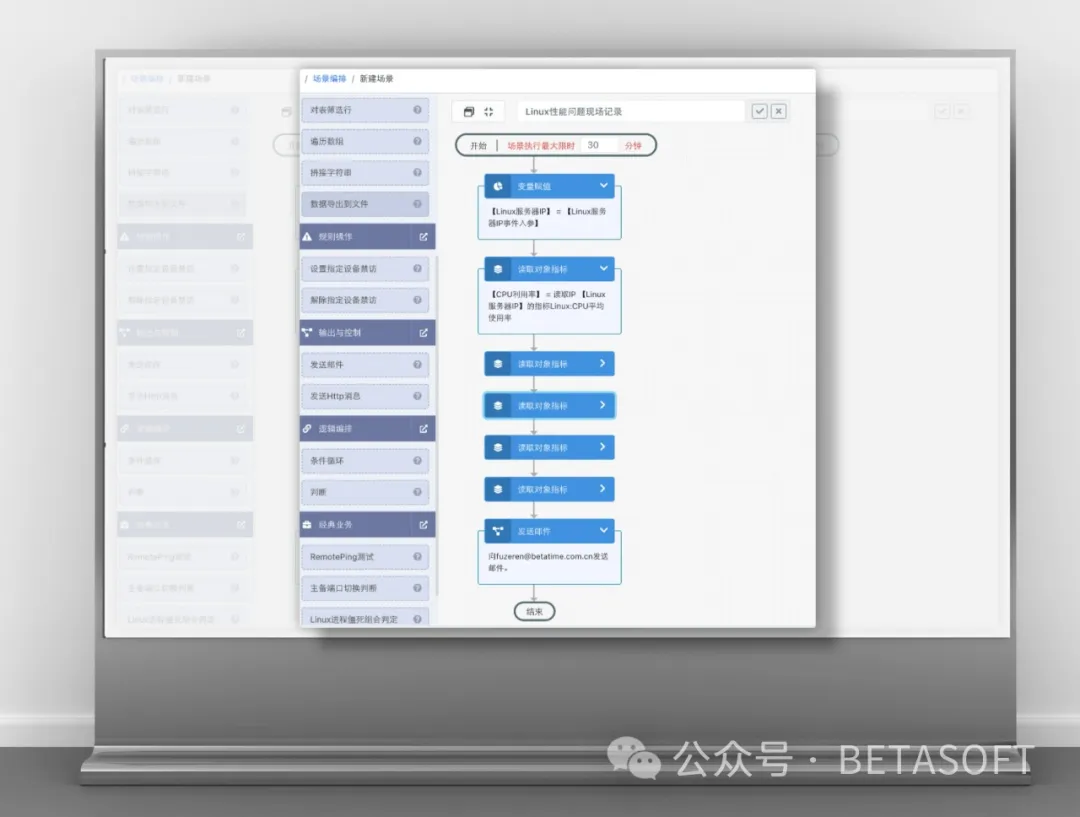Click help icon beside 遍历数组
The image size is (1080, 817).
coord(417,141)
